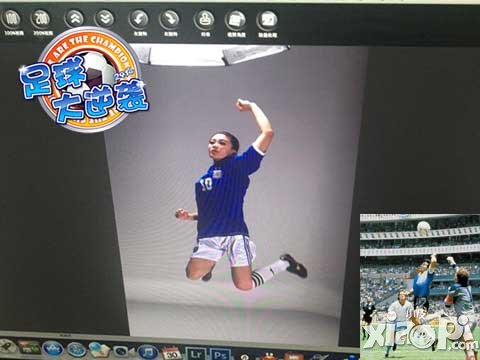This screenshot has height=360, width=480.
Task: Open iTunes from the dock
Action: 148,352
